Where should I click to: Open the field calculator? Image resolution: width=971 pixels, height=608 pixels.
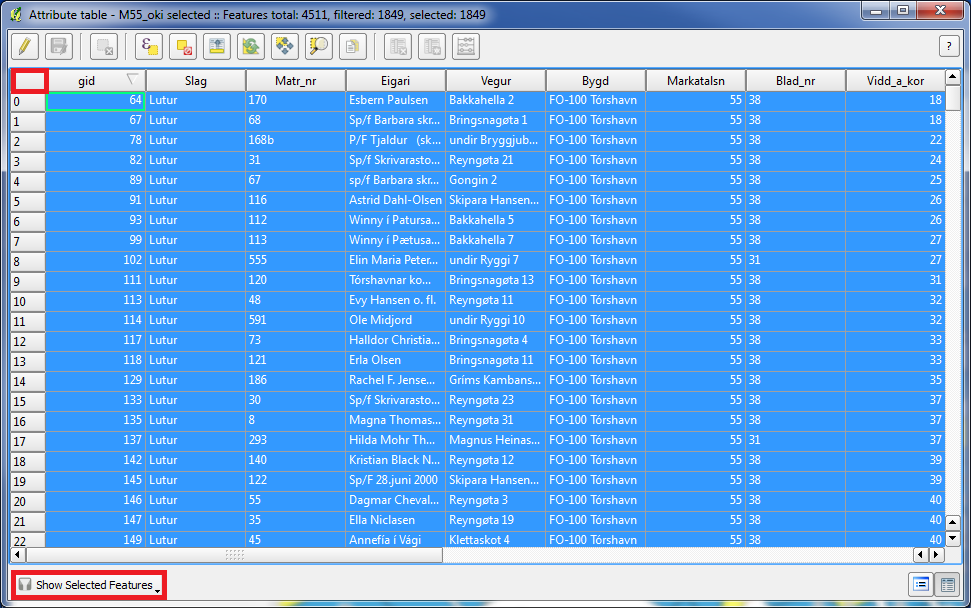(x=466, y=46)
